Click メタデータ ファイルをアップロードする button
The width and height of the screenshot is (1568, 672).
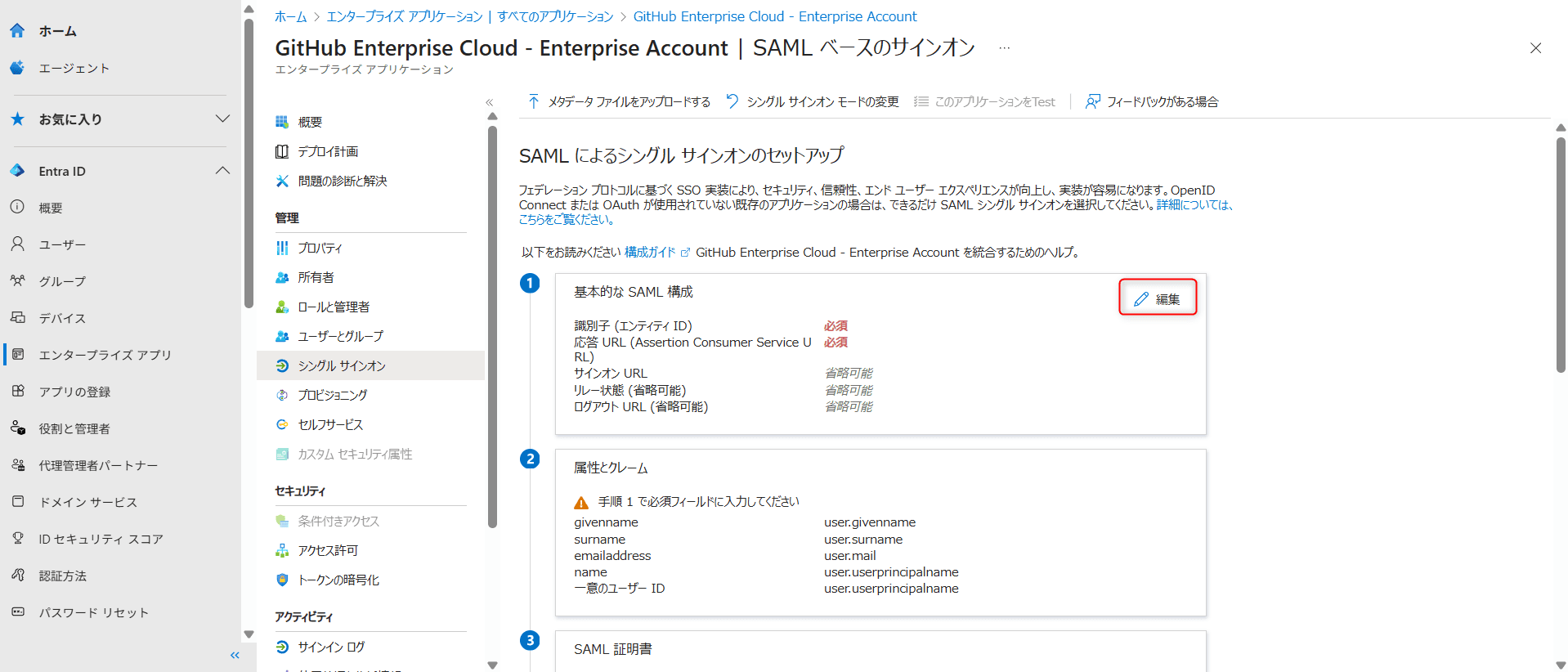[x=619, y=101]
